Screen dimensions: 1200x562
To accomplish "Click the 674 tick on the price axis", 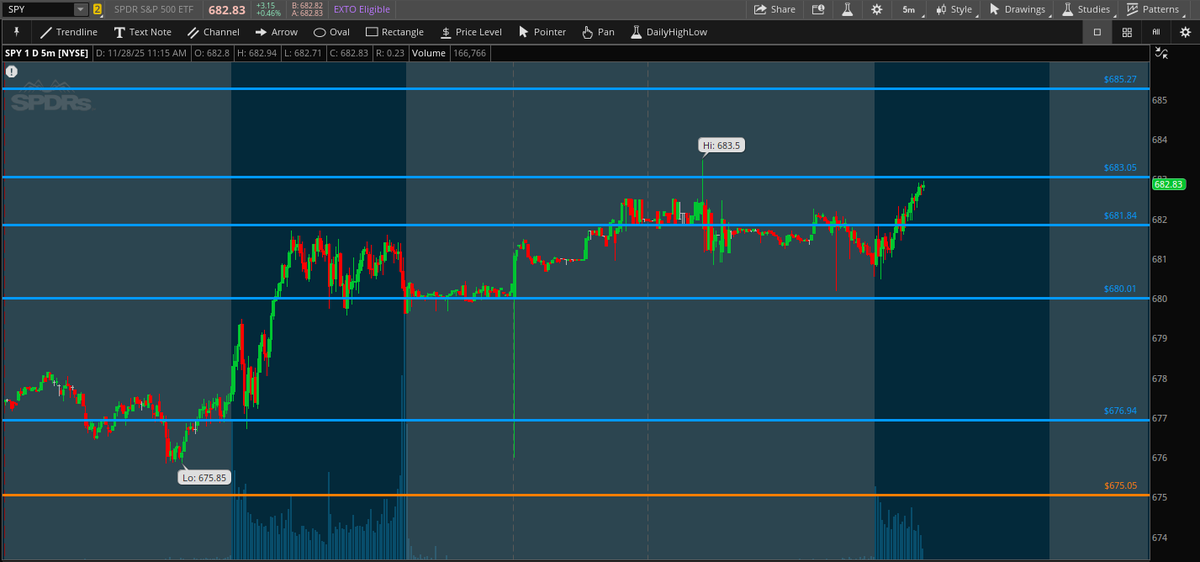I will [1160, 538].
